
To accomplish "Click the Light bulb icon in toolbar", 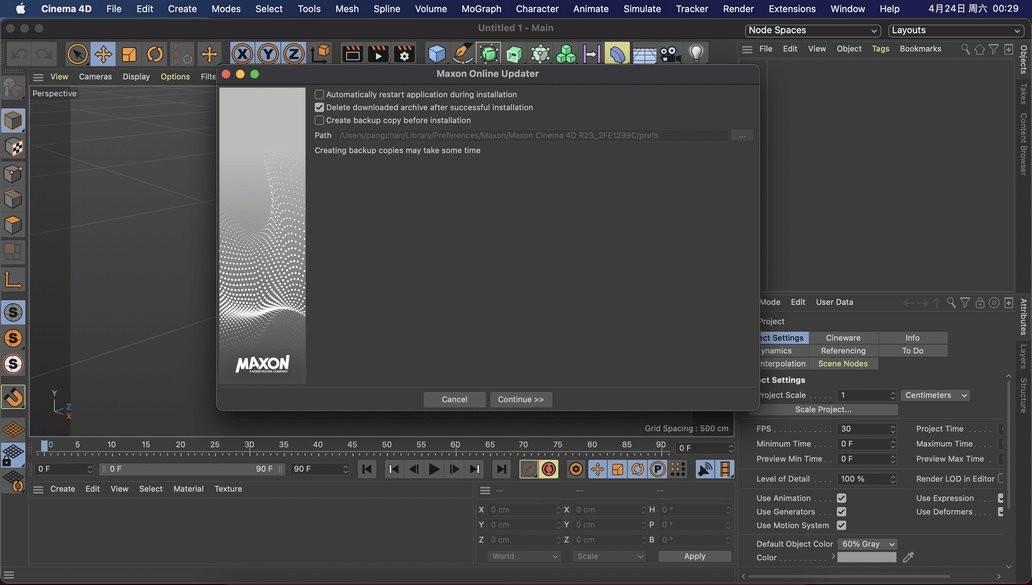I will [697, 54].
